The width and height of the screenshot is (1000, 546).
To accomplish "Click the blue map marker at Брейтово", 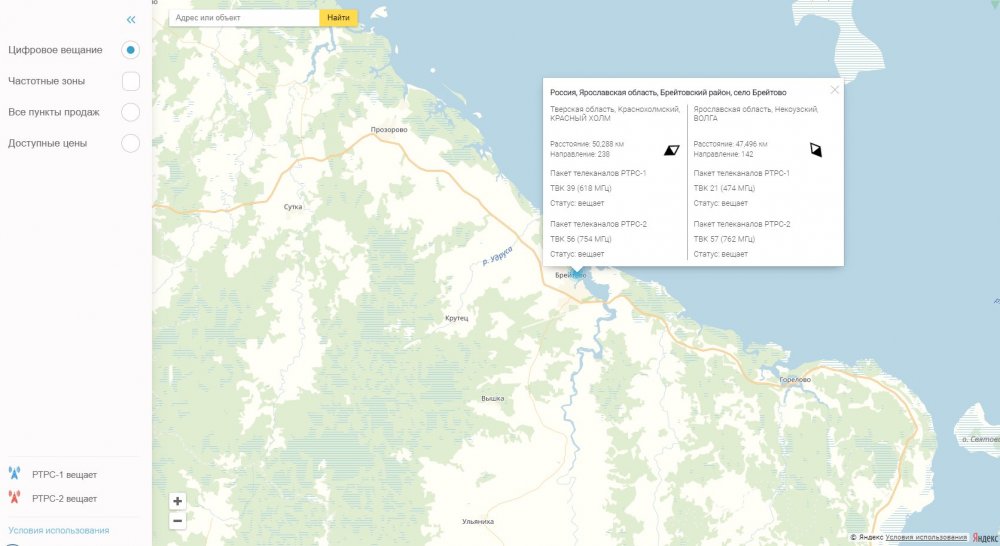I will point(578,271).
